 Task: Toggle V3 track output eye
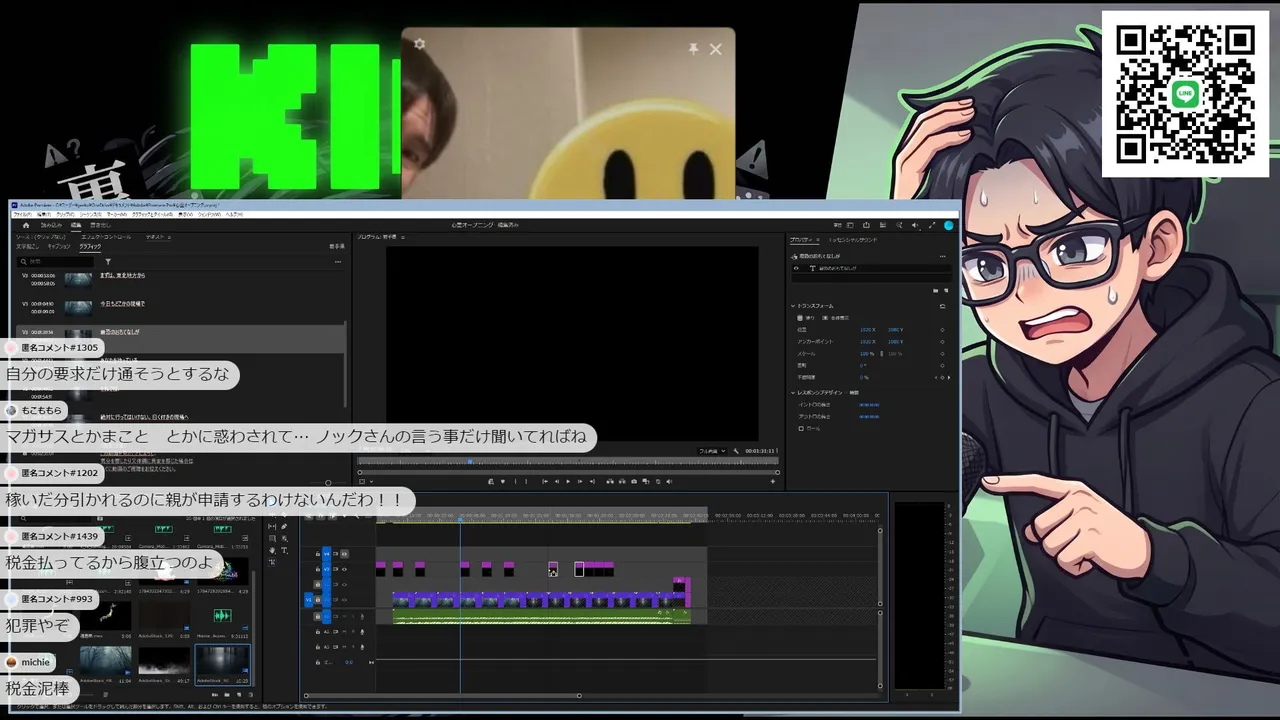tap(344, 569)
